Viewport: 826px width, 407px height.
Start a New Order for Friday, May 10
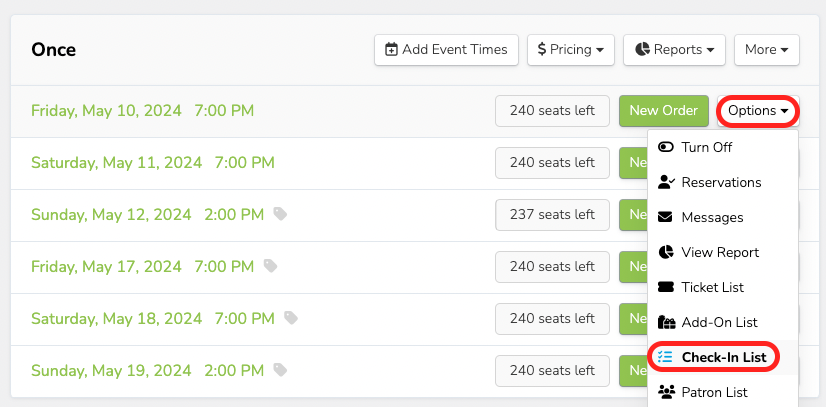(x=663, y=111)
